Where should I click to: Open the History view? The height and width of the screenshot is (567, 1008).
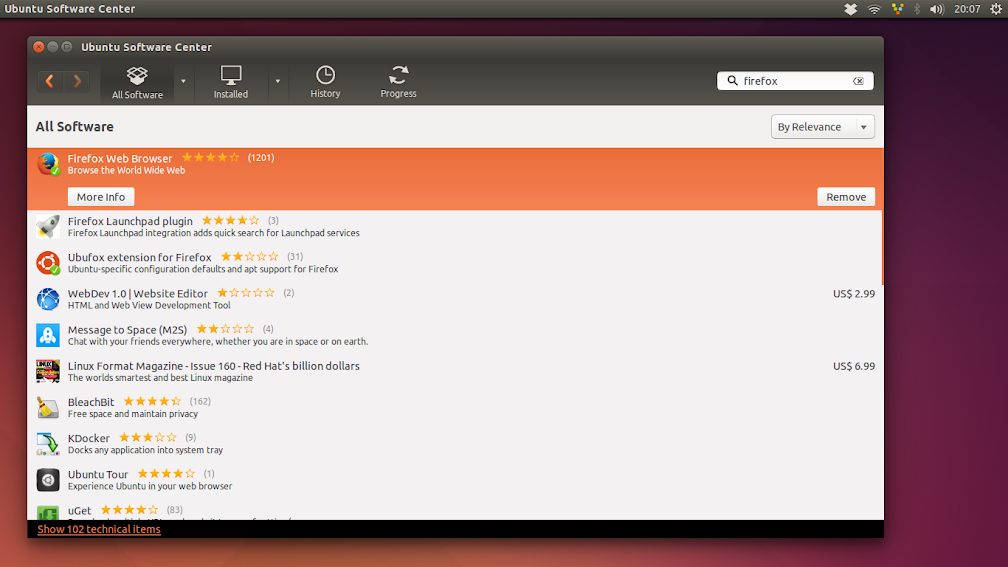(x=325, y=82)
